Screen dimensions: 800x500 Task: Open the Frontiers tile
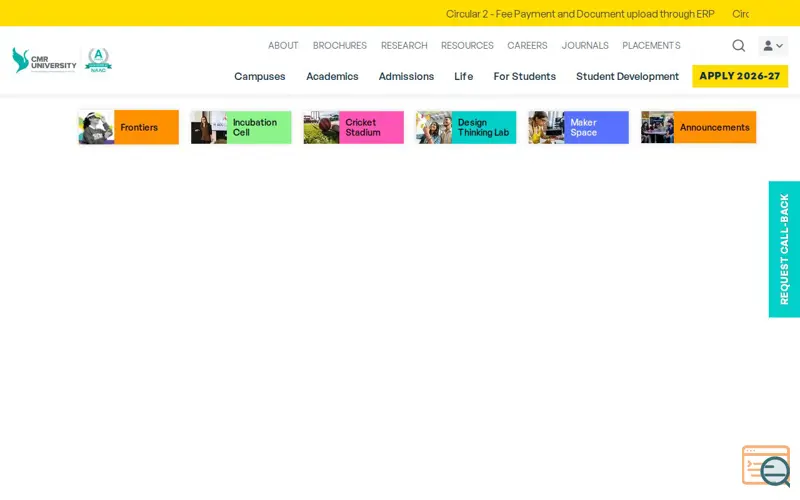point(129,128)
